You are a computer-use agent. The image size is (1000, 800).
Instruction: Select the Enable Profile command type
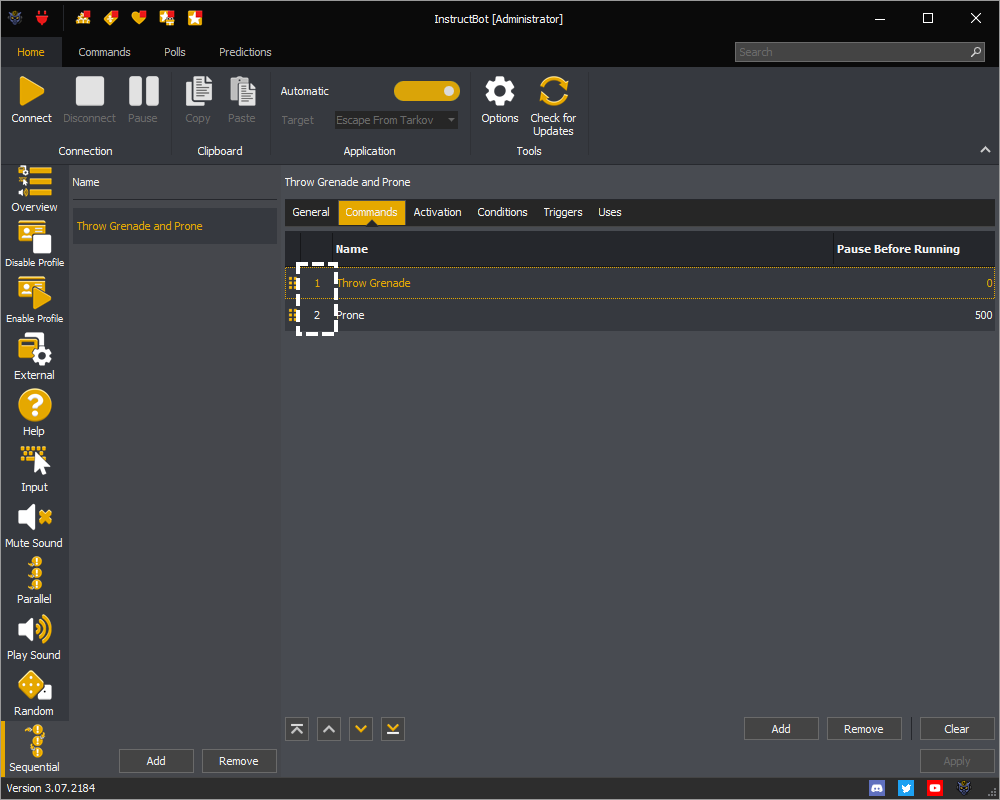point(34,300)
